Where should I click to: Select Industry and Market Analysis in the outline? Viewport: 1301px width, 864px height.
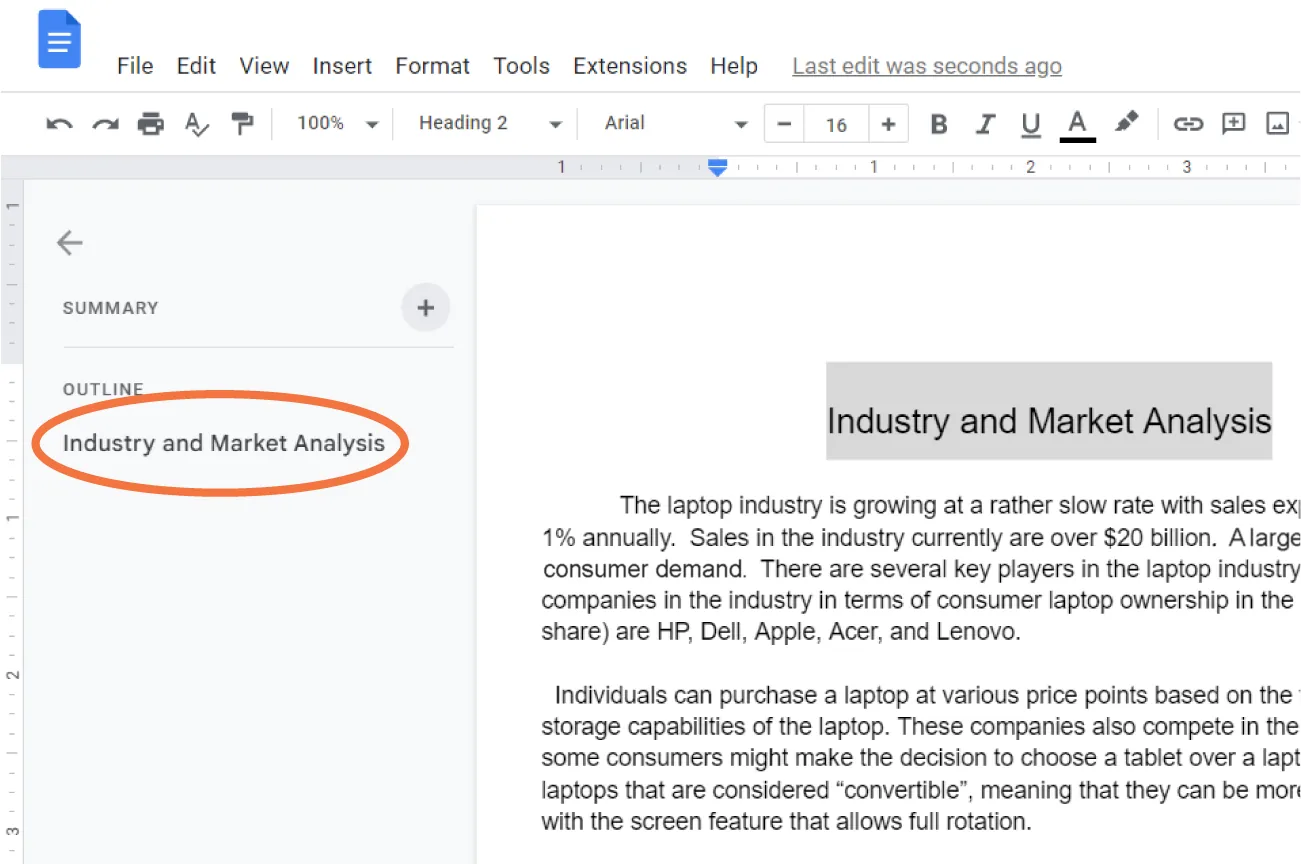pos(223,443)
